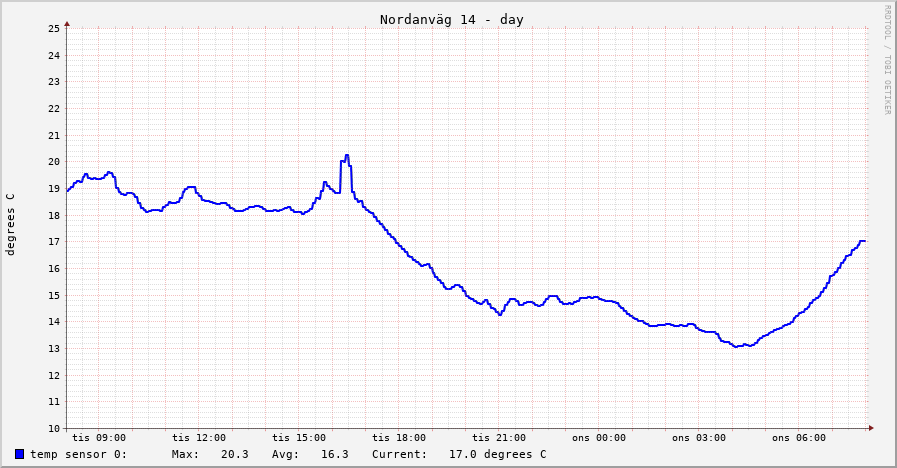The height and width of the screenshot is (468, 897).
Task: Click the Max value '20.3'
Action: [x=235, y=454]
